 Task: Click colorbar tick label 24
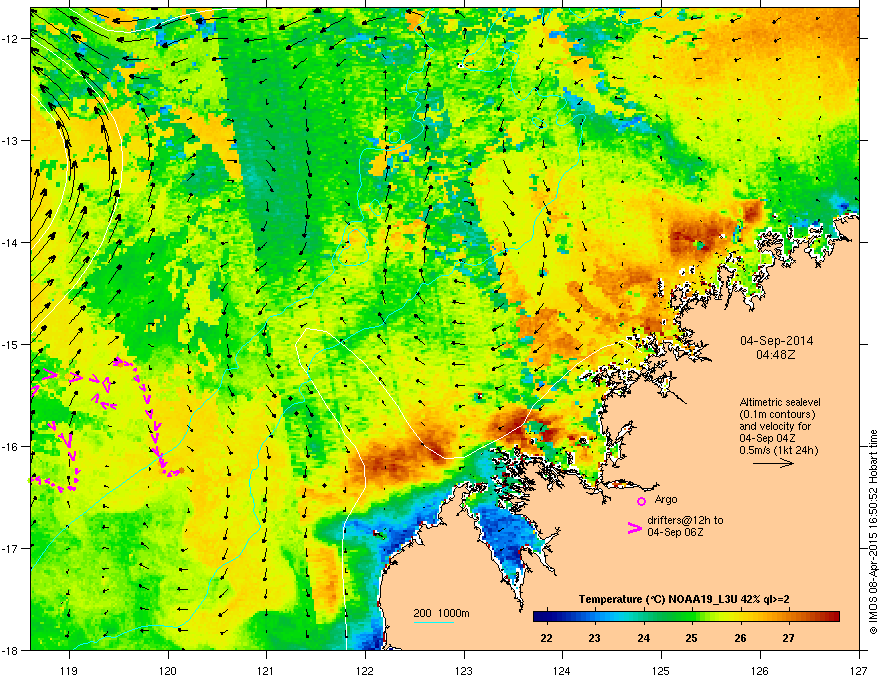pos(643,638)
